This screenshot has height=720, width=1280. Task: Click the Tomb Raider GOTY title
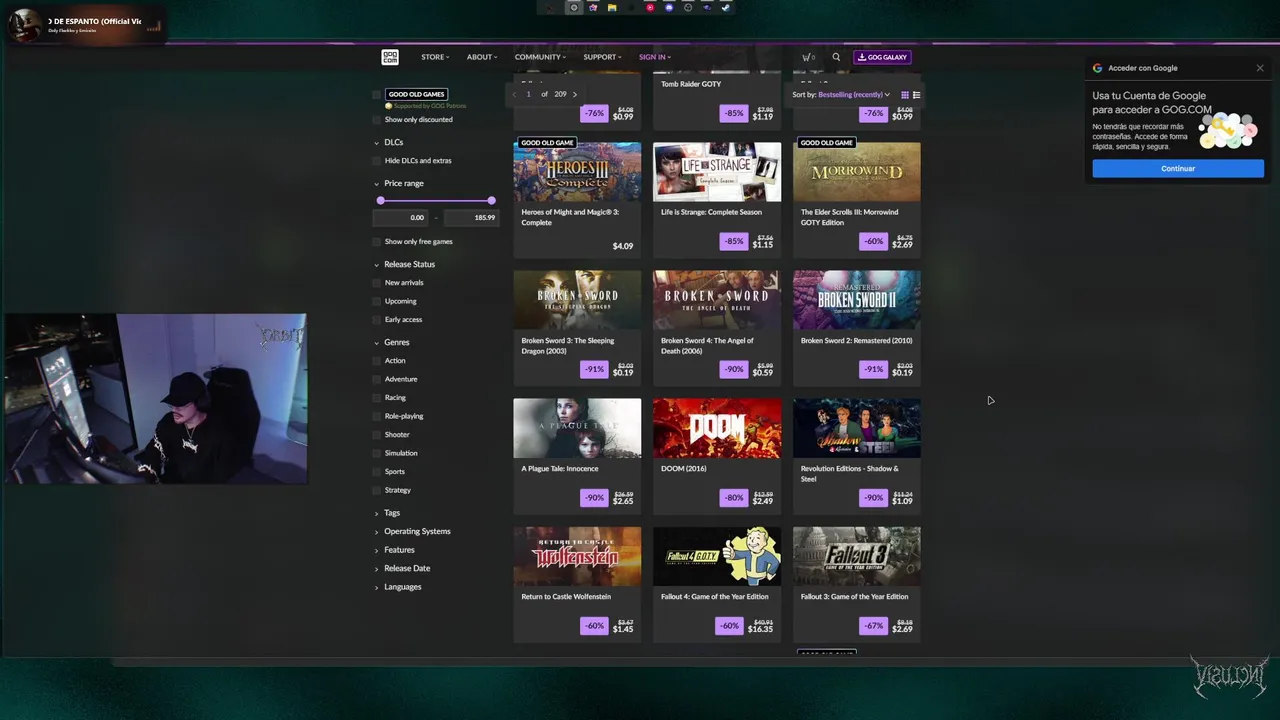click(x=691, y=84)
